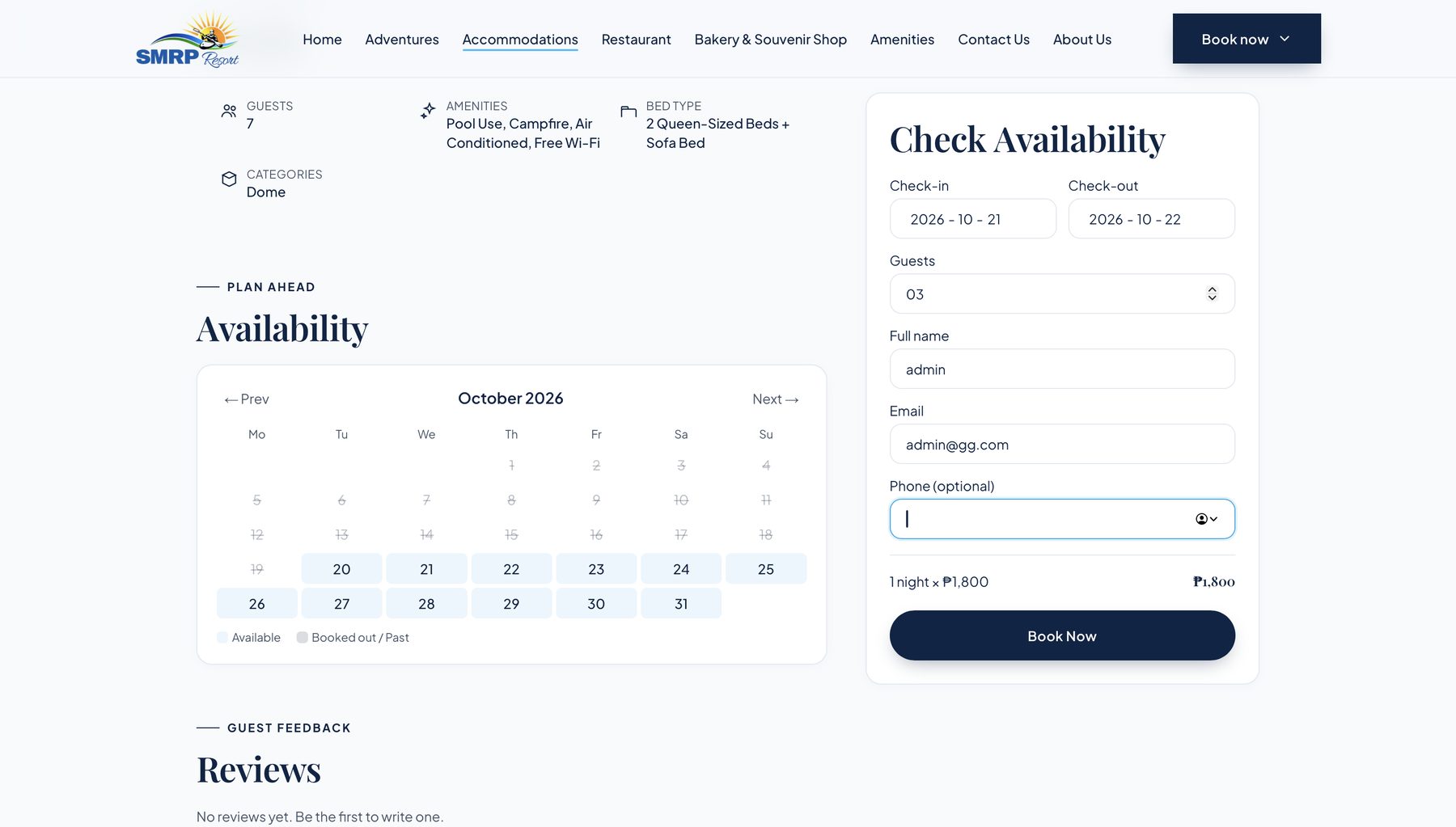Choose October 31 calendar day
This screenshot has height=827, width=1456.
tap(681, 604)
